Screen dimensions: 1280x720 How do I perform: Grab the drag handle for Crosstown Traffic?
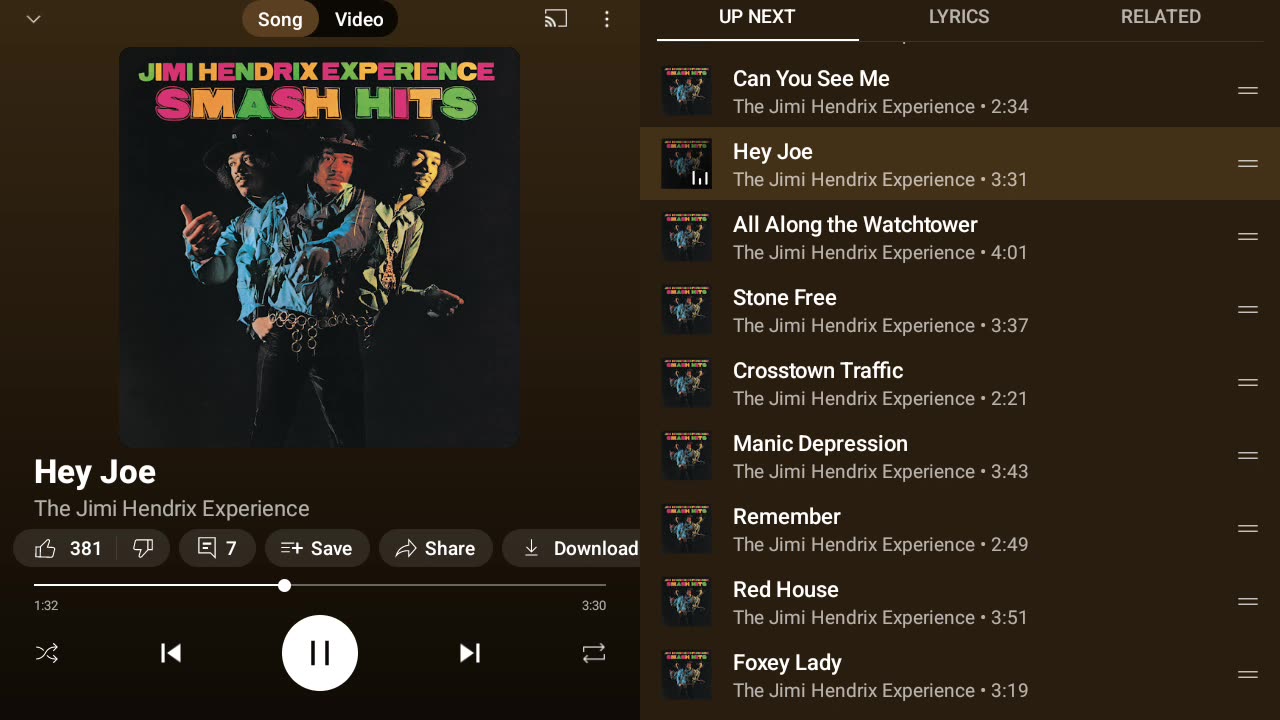click(1247, 383)
